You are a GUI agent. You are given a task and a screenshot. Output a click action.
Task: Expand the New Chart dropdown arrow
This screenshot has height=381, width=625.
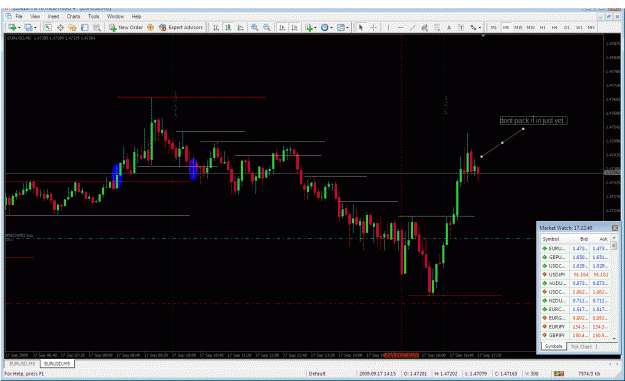19,27
